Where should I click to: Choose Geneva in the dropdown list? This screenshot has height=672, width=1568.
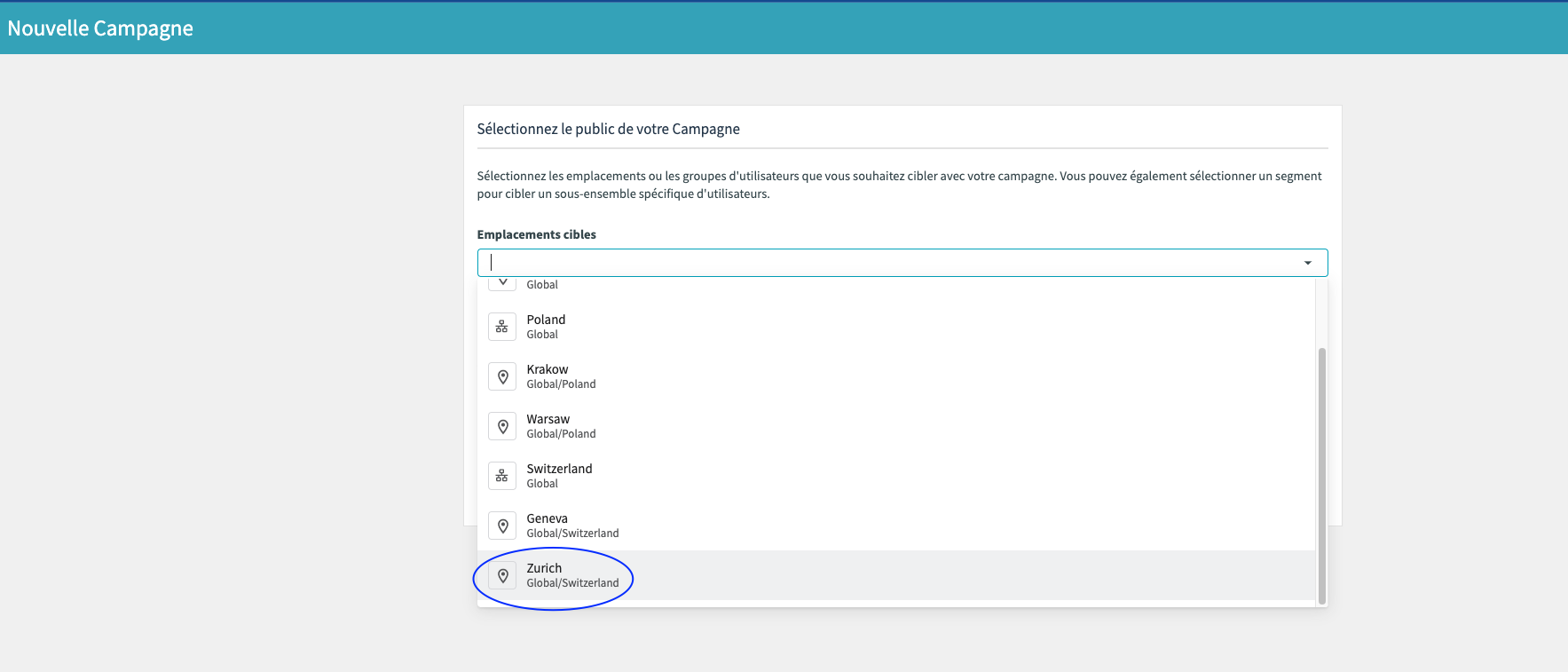547,518
